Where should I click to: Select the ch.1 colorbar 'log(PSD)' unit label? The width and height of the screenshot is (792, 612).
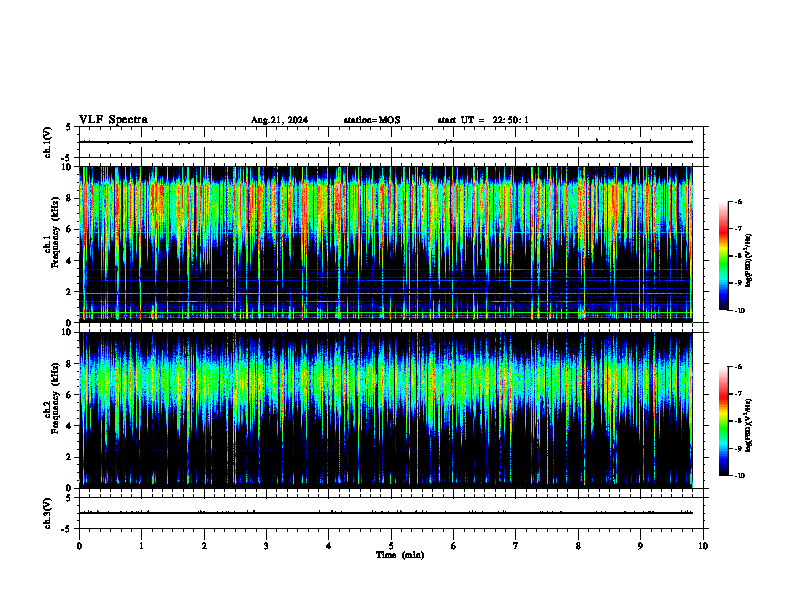tap(748, 261)
